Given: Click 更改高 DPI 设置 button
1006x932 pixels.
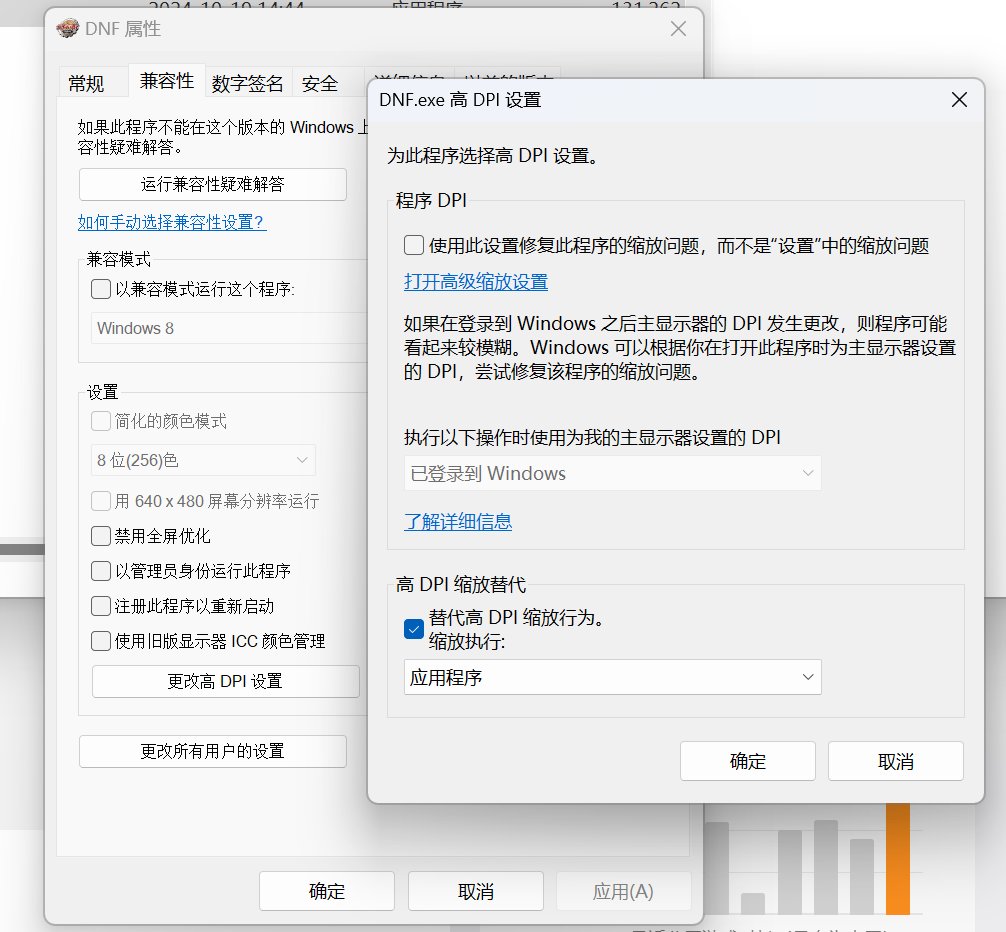Looking at the screenshot, I should click(226, 681).
